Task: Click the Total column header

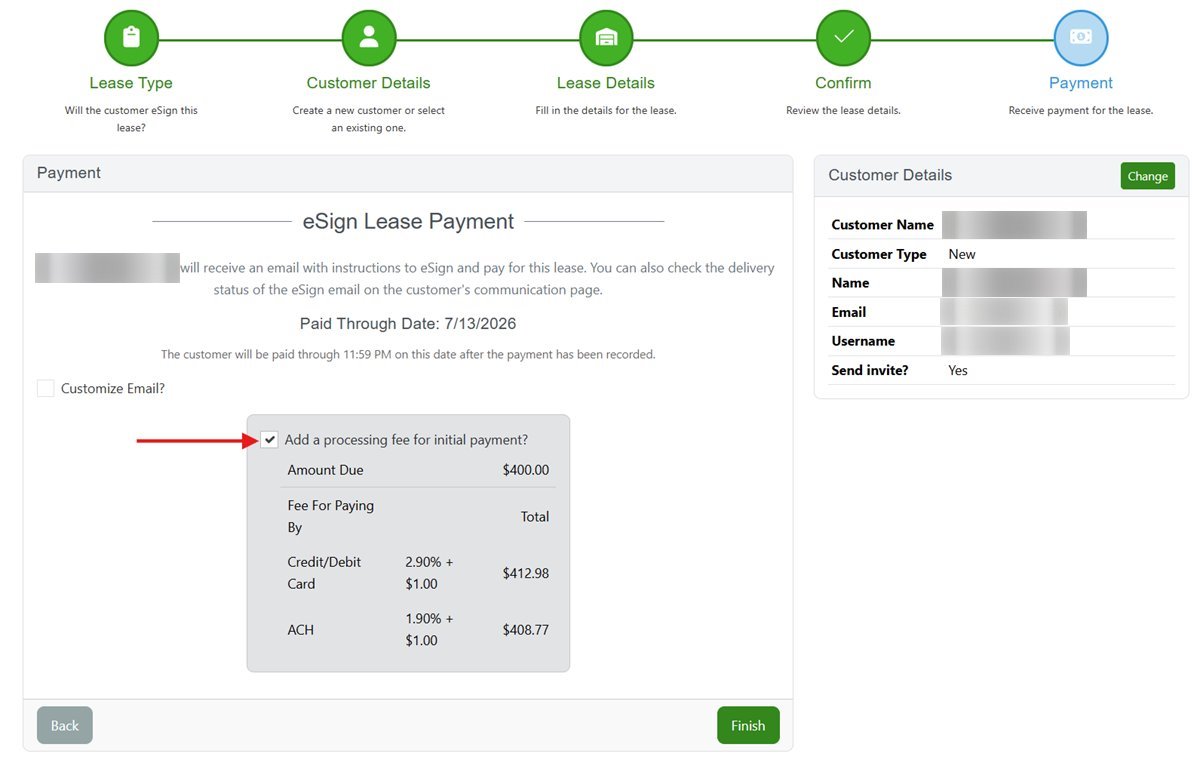Action: [535, 517]
